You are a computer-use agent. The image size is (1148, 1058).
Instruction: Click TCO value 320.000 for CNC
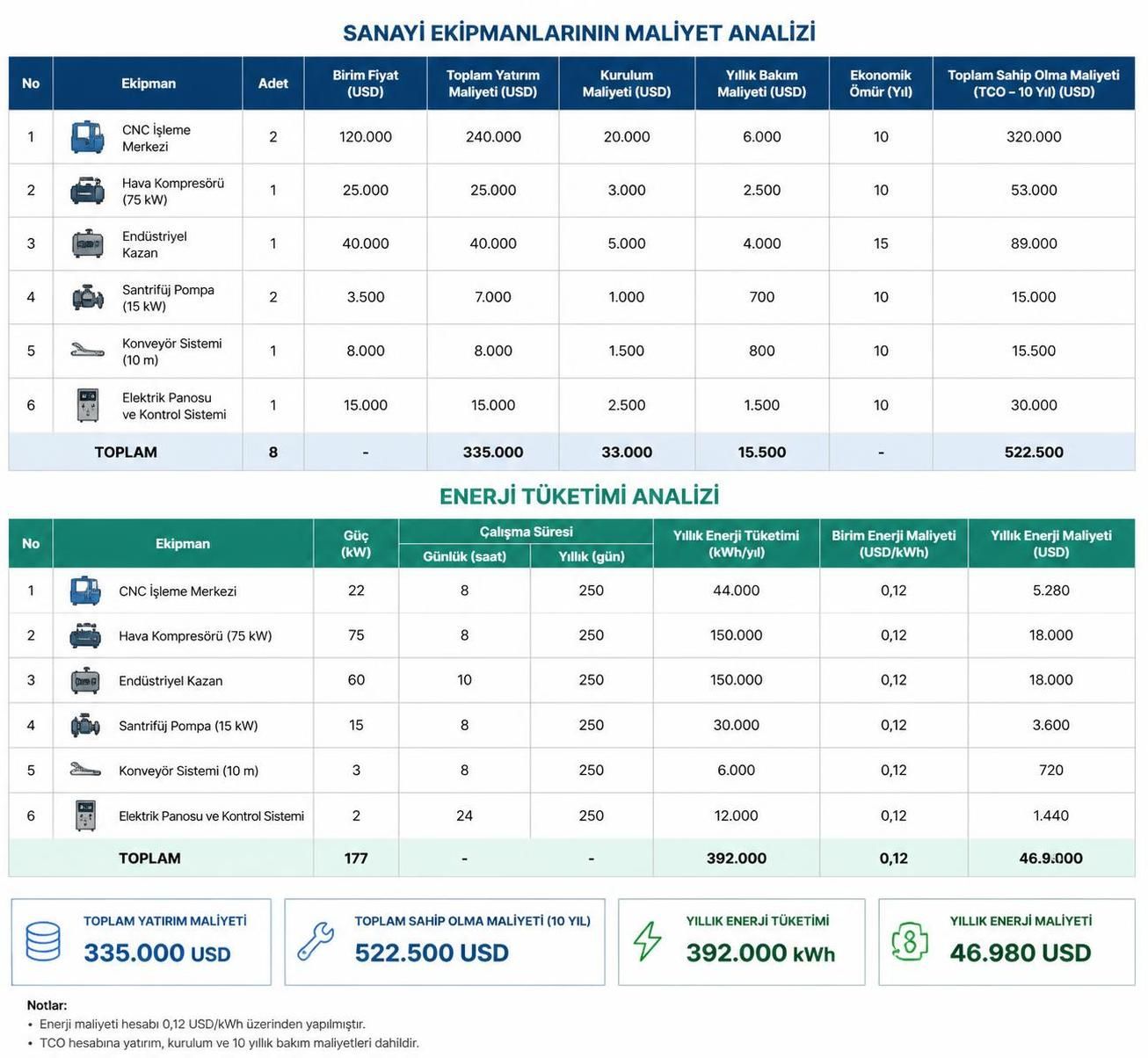click(x=1034, y=137)
